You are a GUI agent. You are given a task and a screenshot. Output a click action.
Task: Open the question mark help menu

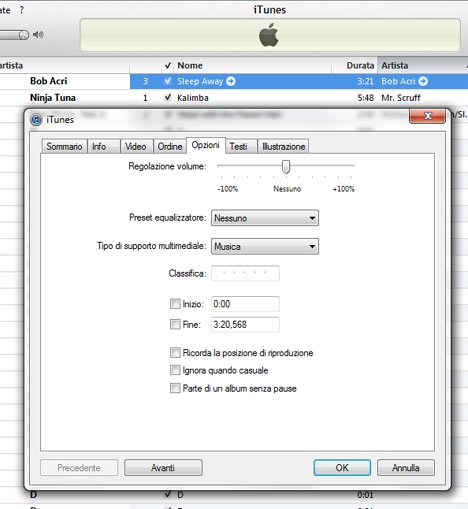[x=22, y=10]
